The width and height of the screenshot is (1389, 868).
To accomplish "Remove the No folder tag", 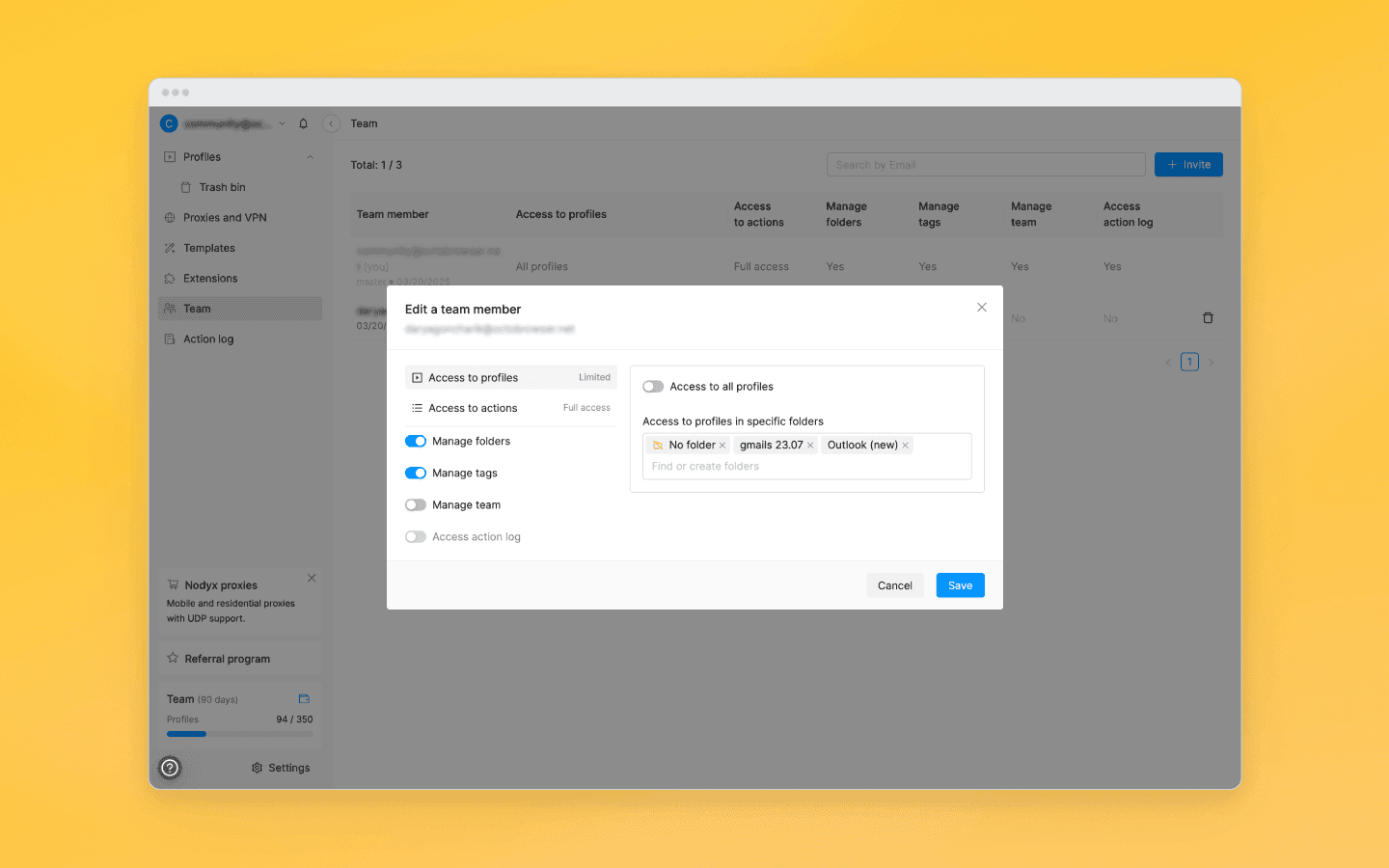I will coord(722,446).
